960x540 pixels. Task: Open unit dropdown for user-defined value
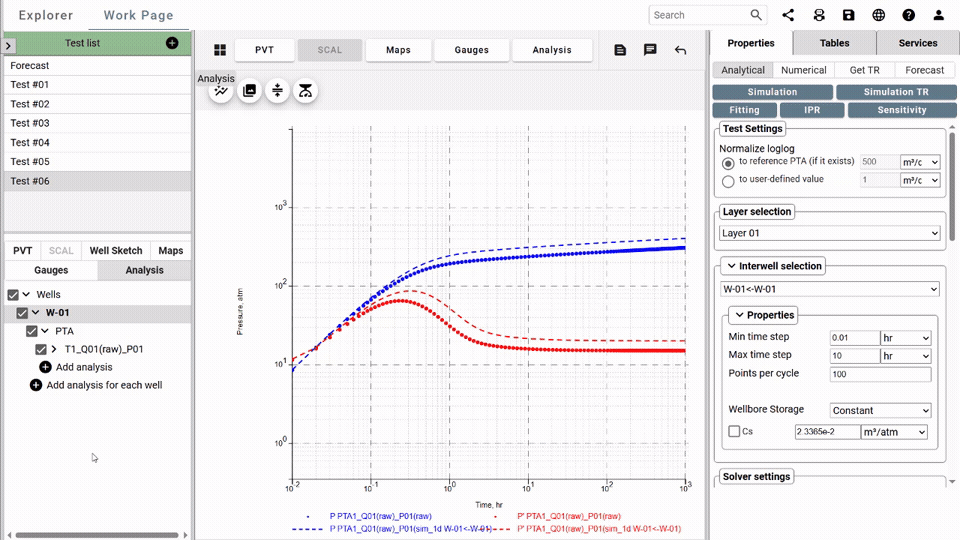pos(920,180)
